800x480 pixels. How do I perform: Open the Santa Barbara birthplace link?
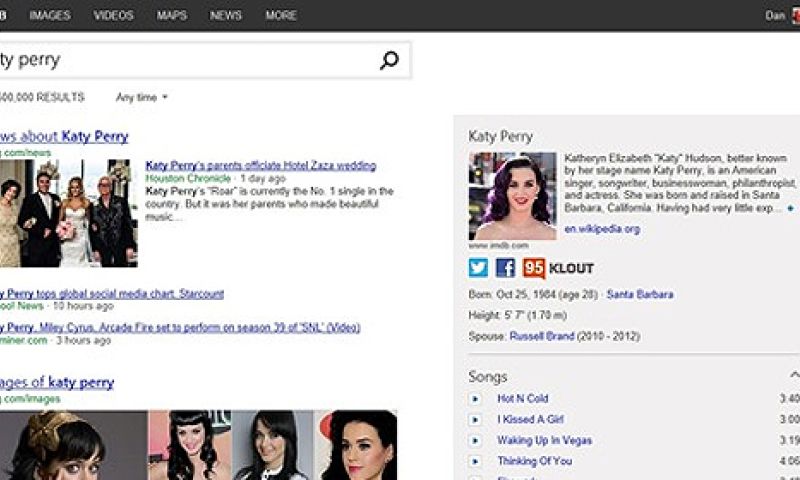tap(640, 294)
